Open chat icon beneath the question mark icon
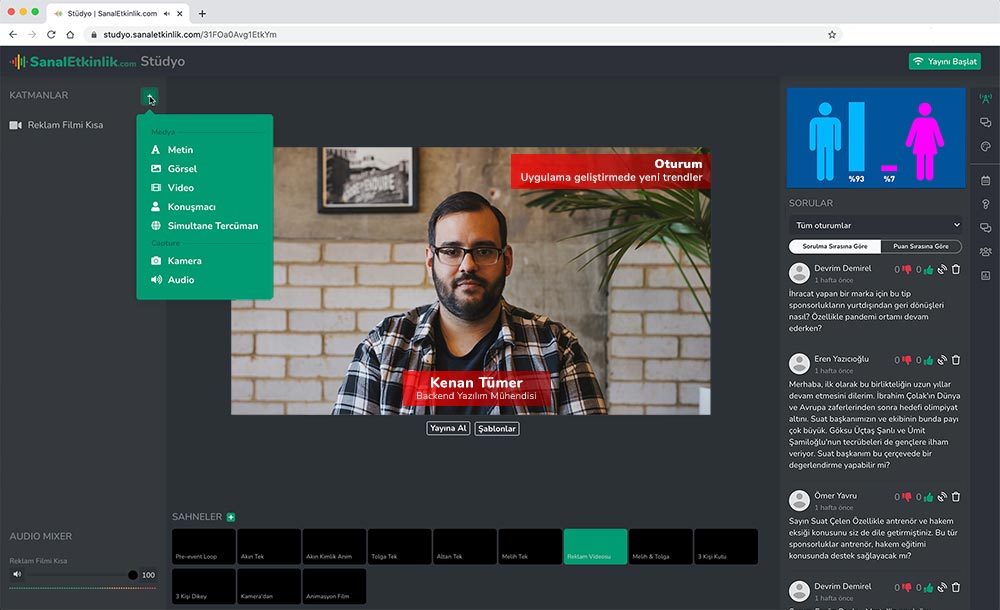 coord(985,228)
